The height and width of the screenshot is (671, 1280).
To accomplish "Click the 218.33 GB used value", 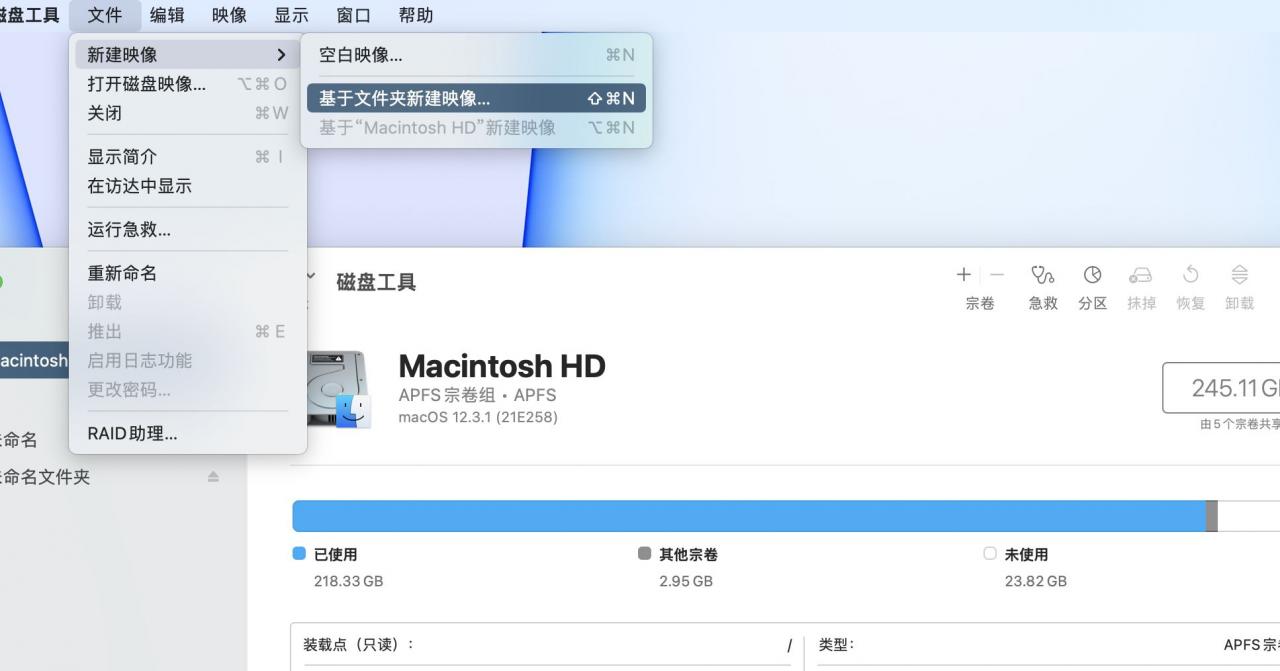I will [348, 581].
